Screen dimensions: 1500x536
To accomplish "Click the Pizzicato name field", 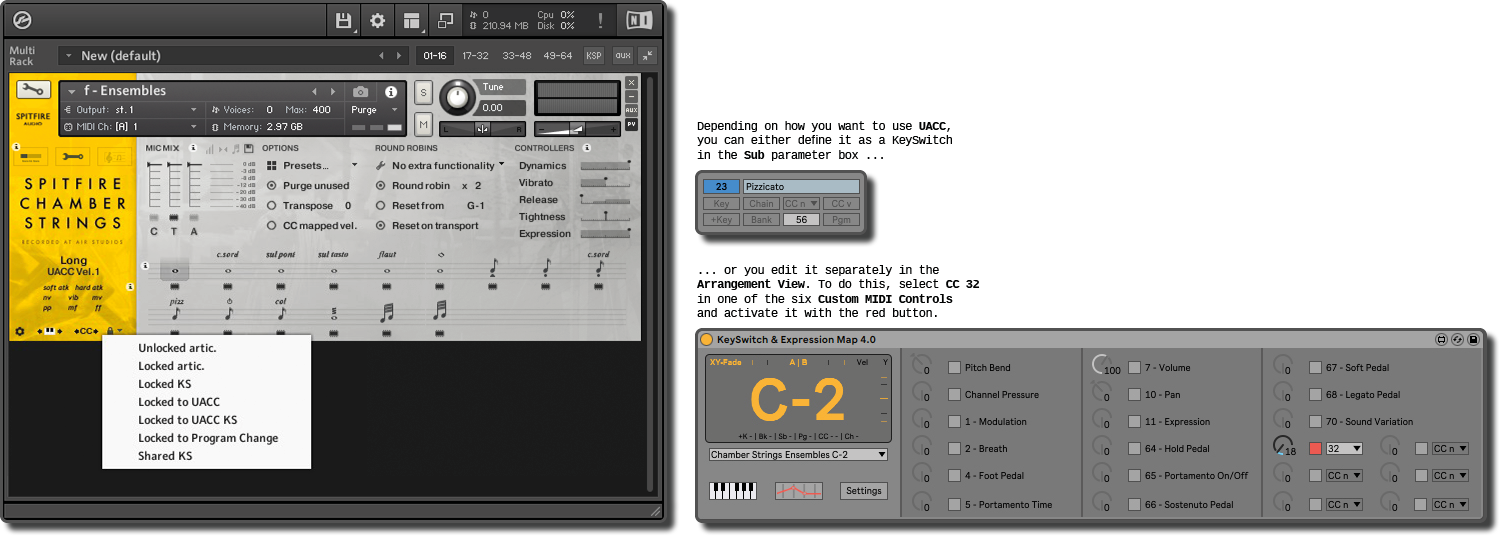I will point(801,187).
